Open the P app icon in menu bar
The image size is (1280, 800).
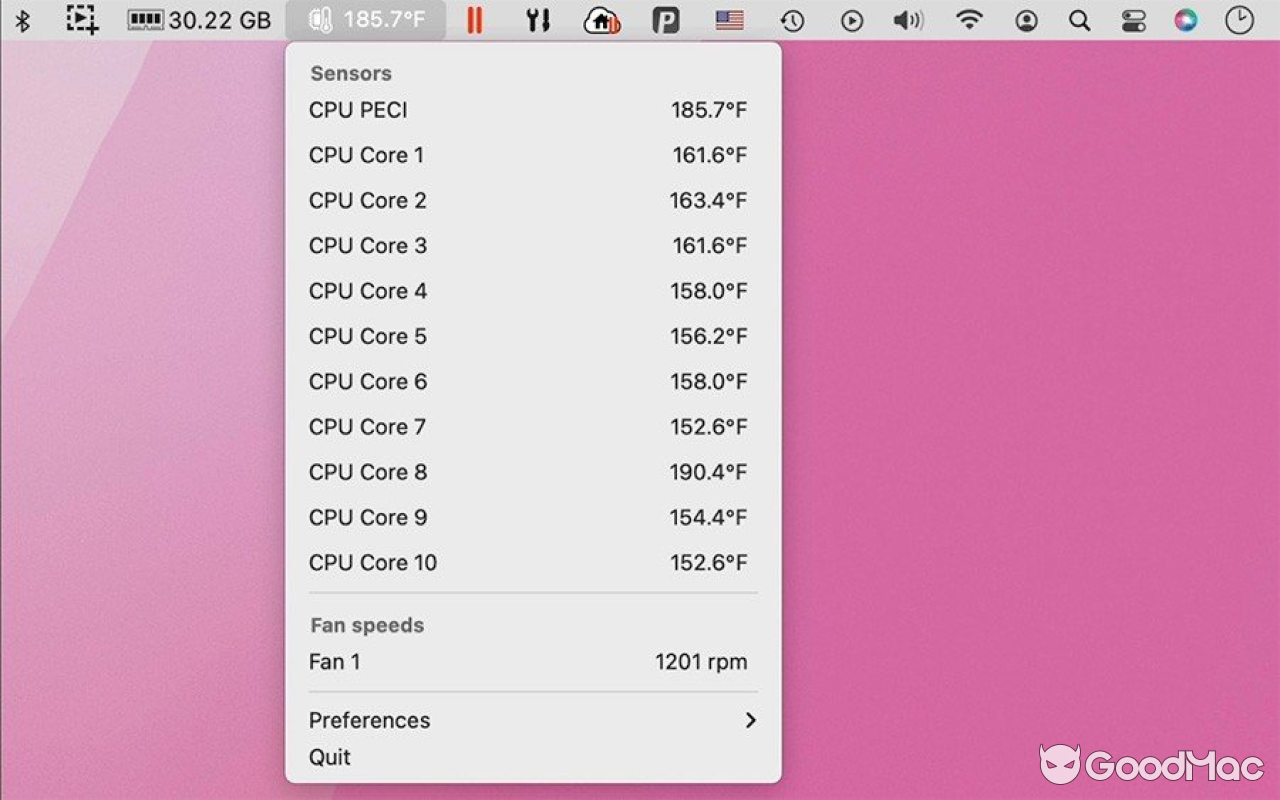[665, 20]
